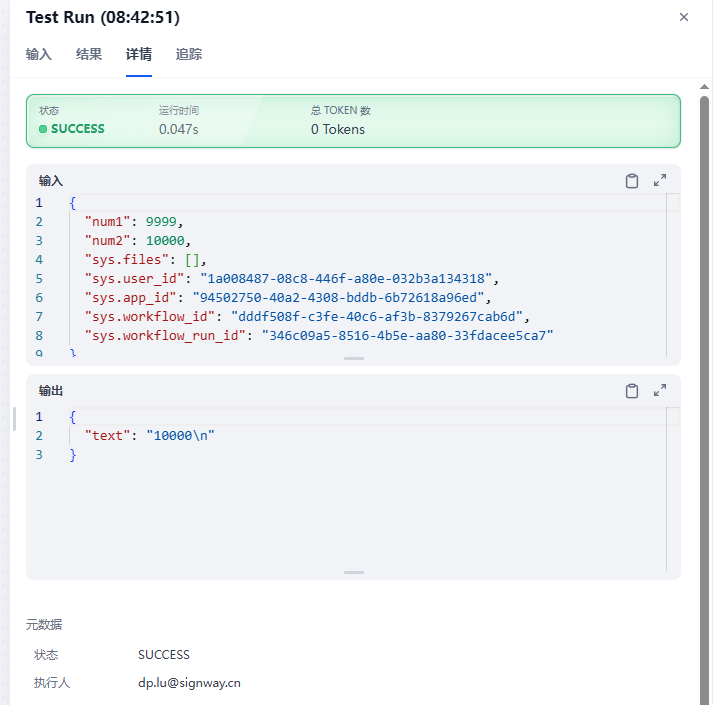Image resolution: width=713 pixels, height=705 pixels.
Task: Click the "sys.files" line
Action: [x=146, y=260]
